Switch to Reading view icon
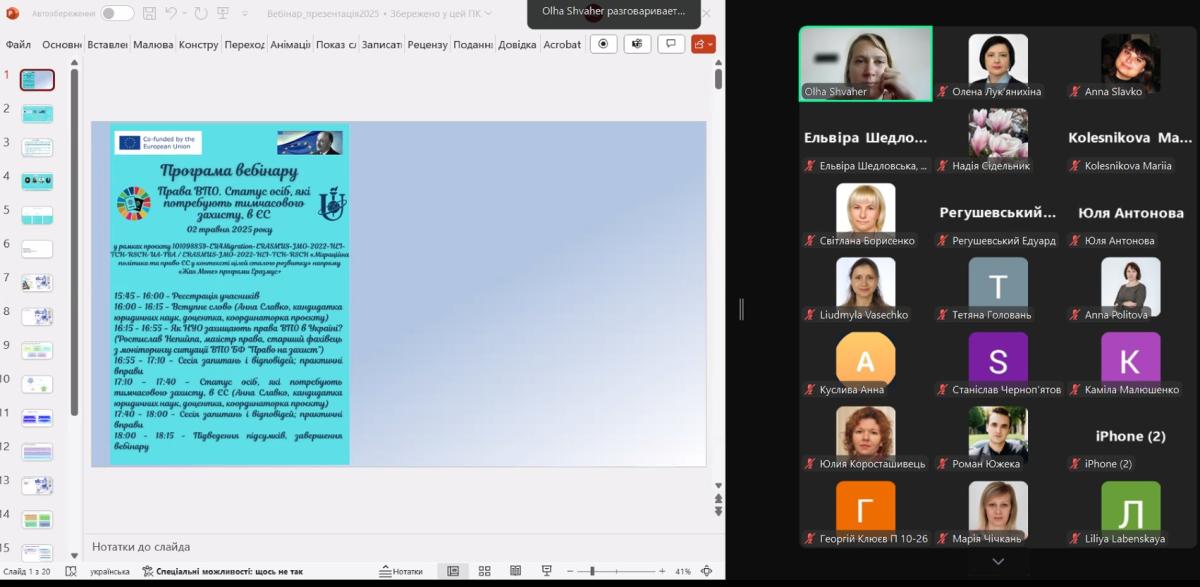The image size is (1200, 587). click(x=515, y=571)
